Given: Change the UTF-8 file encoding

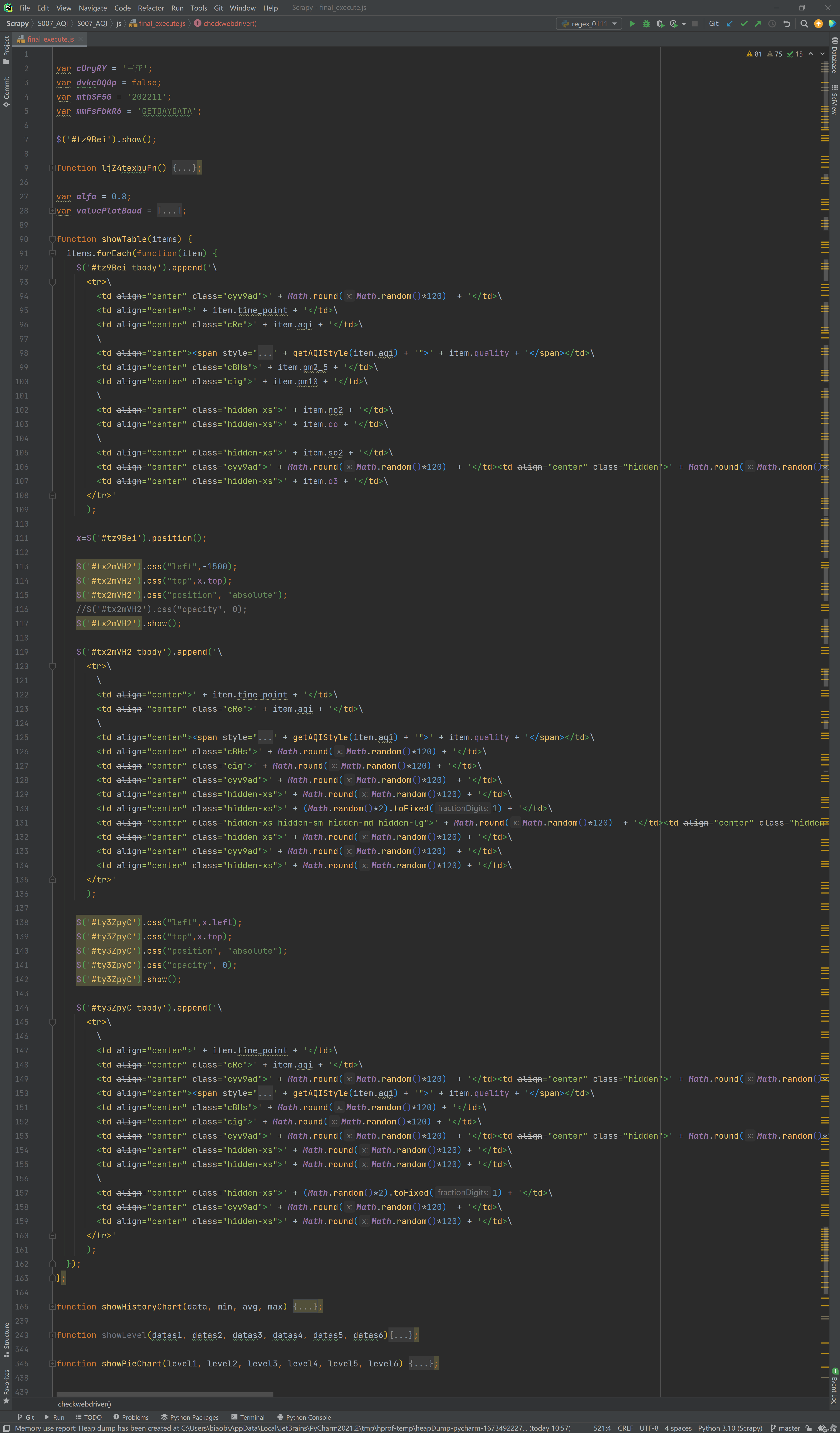Looking at the screenshot, I should pos(648,1428).
